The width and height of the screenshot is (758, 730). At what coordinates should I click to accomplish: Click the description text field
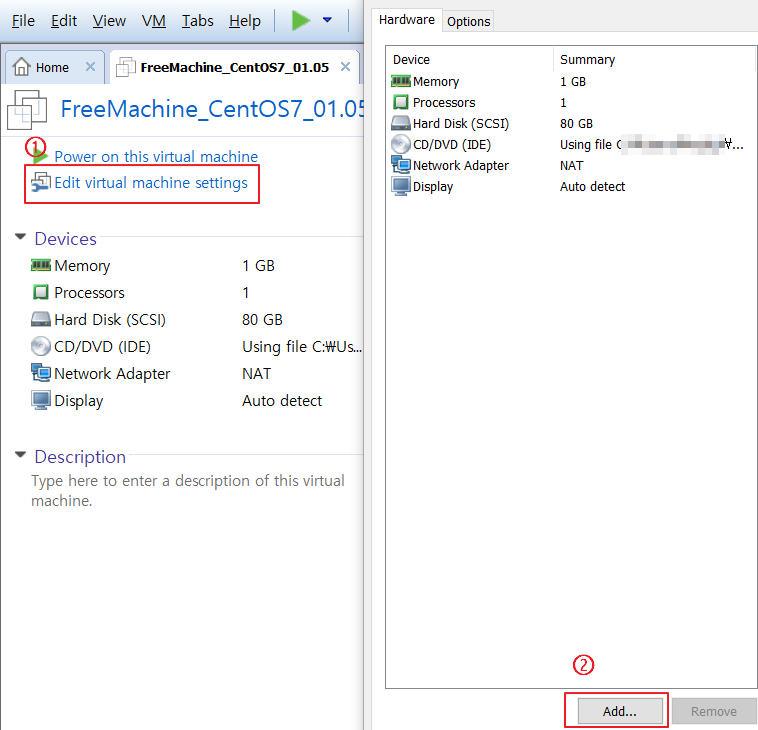point(188,490)
